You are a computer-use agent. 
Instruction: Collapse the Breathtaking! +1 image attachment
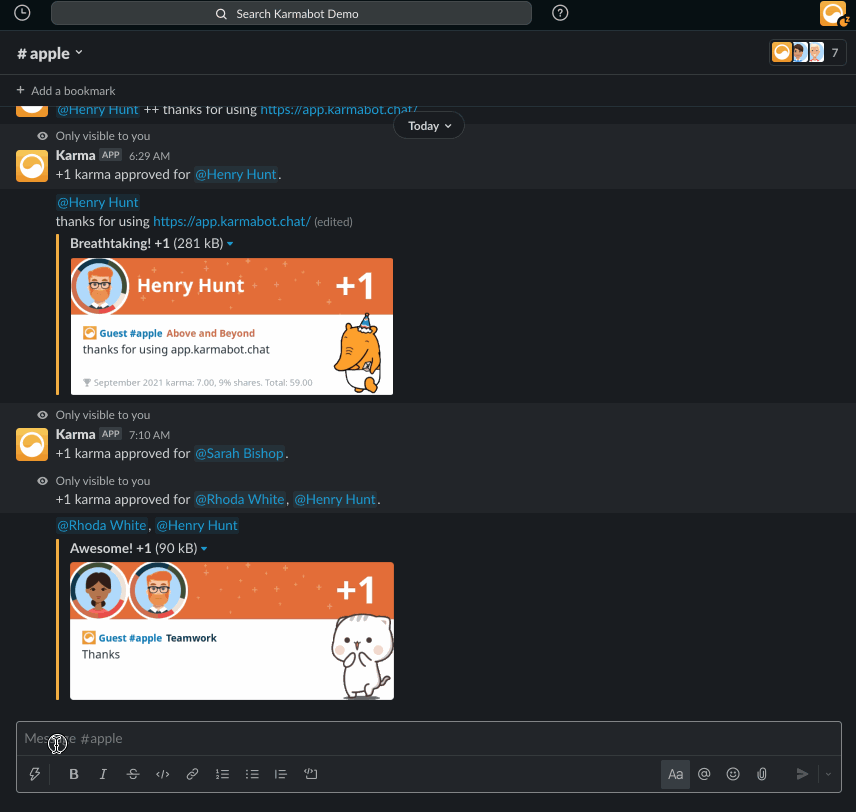(230, 244)
